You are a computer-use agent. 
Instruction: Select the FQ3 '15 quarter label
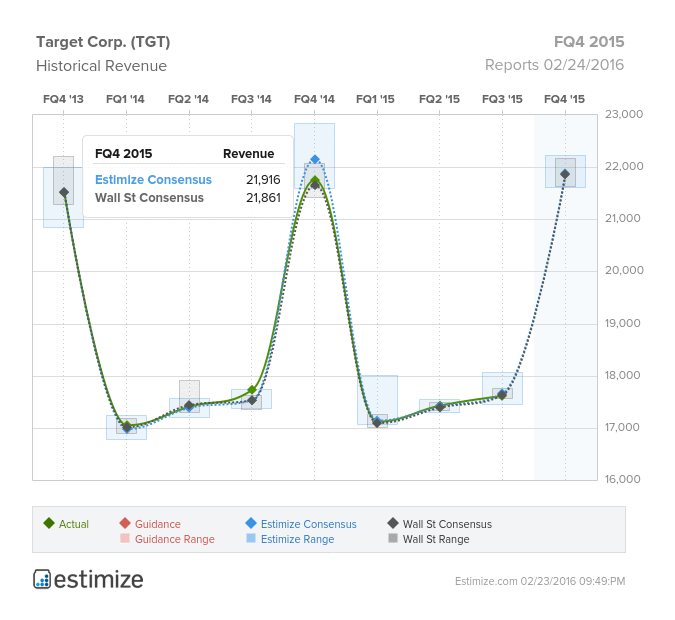tap(502, 99)
